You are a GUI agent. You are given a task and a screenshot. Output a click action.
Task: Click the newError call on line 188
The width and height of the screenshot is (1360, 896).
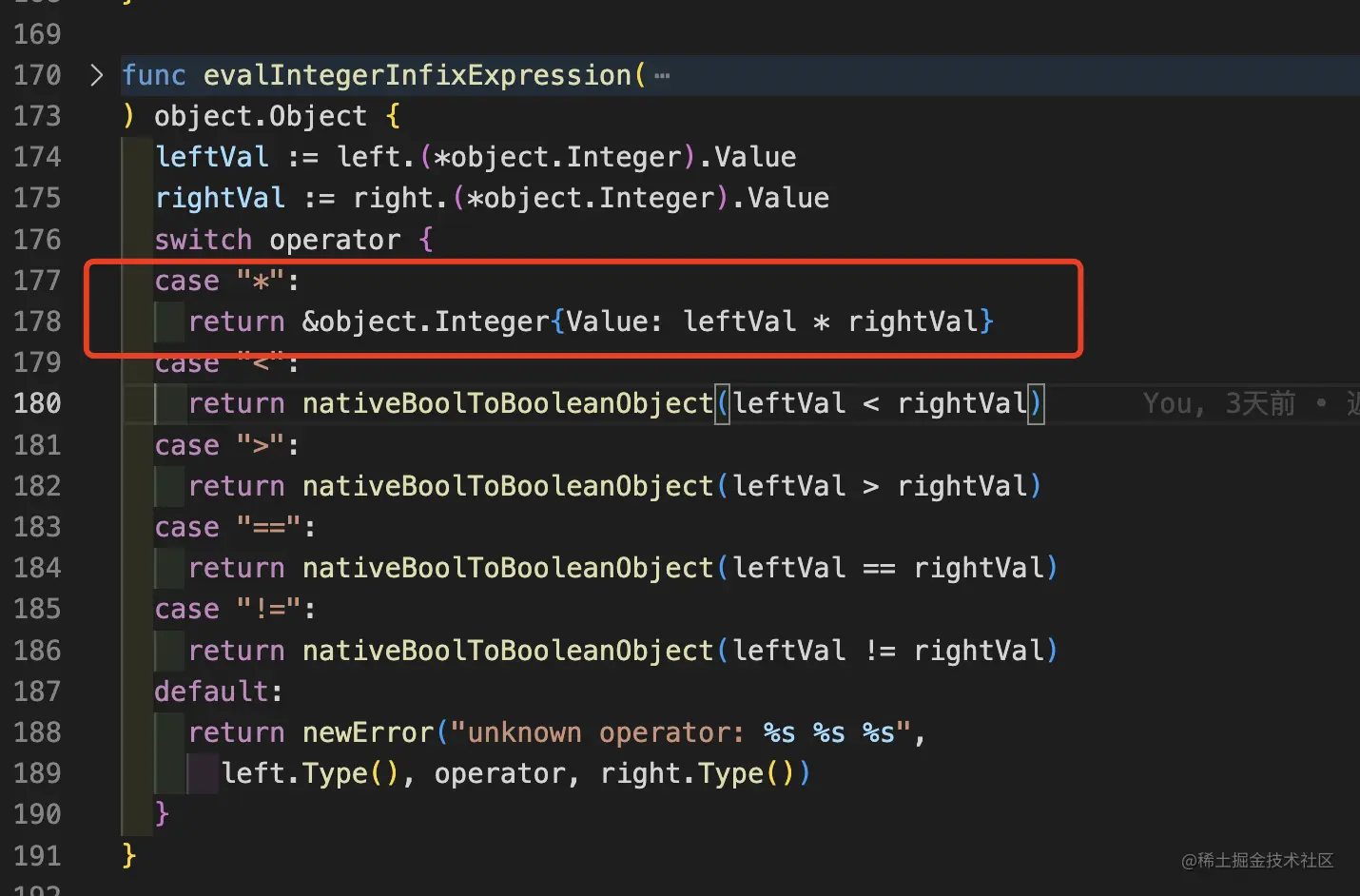[x=367, y=732]
